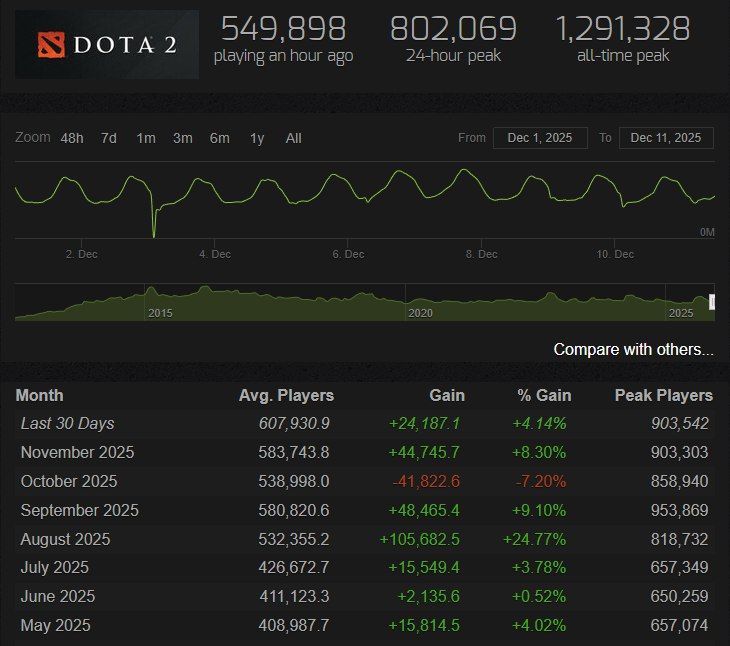Click the gain value +48,465.4
730x646 pixels.
[x=424, y=510]
